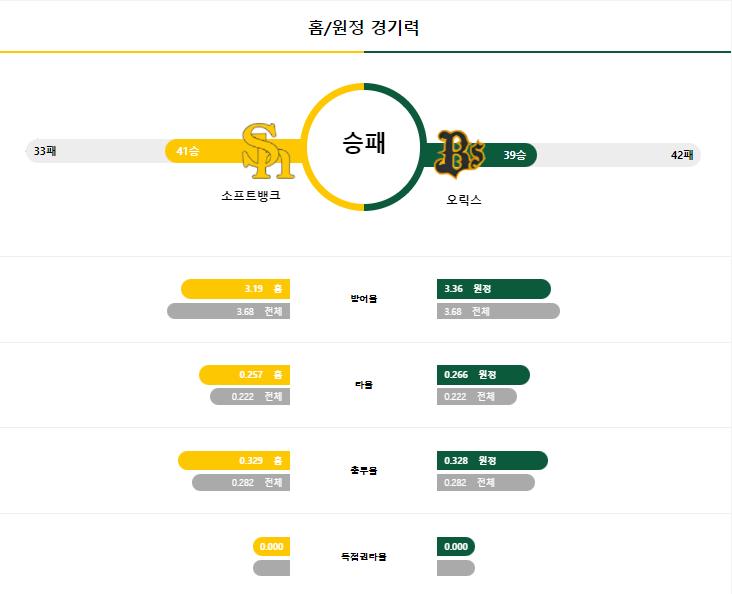Open the 소프트뱅크 team name link
The height and width of the screenshot is (594, 732).
coord(251,195)
